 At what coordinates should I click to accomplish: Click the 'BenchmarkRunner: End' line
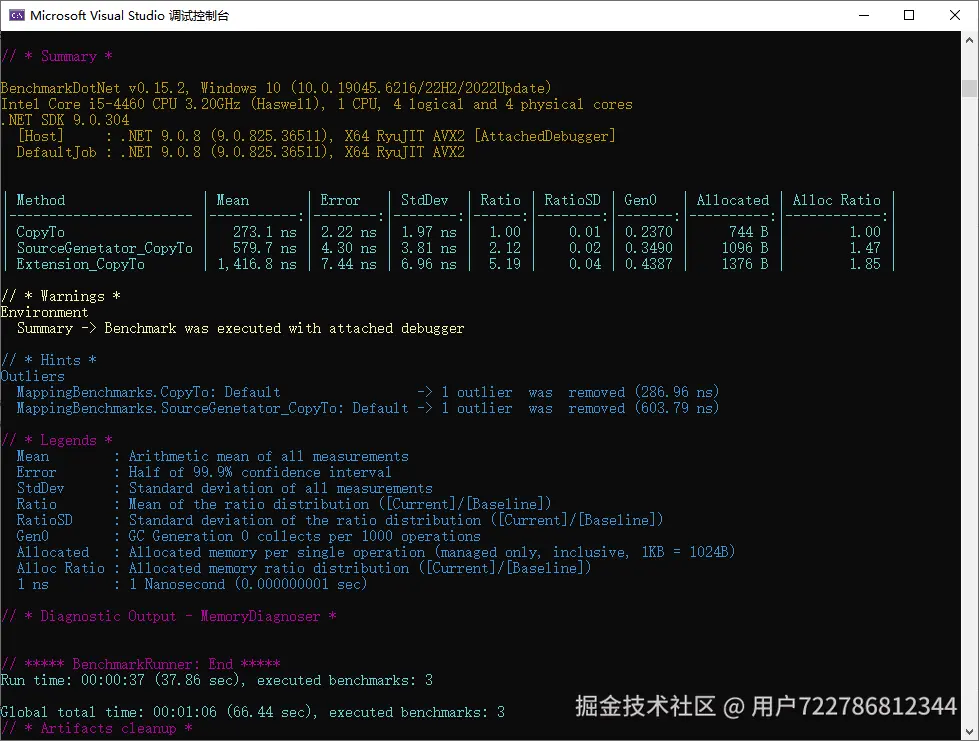pos(140,664)
